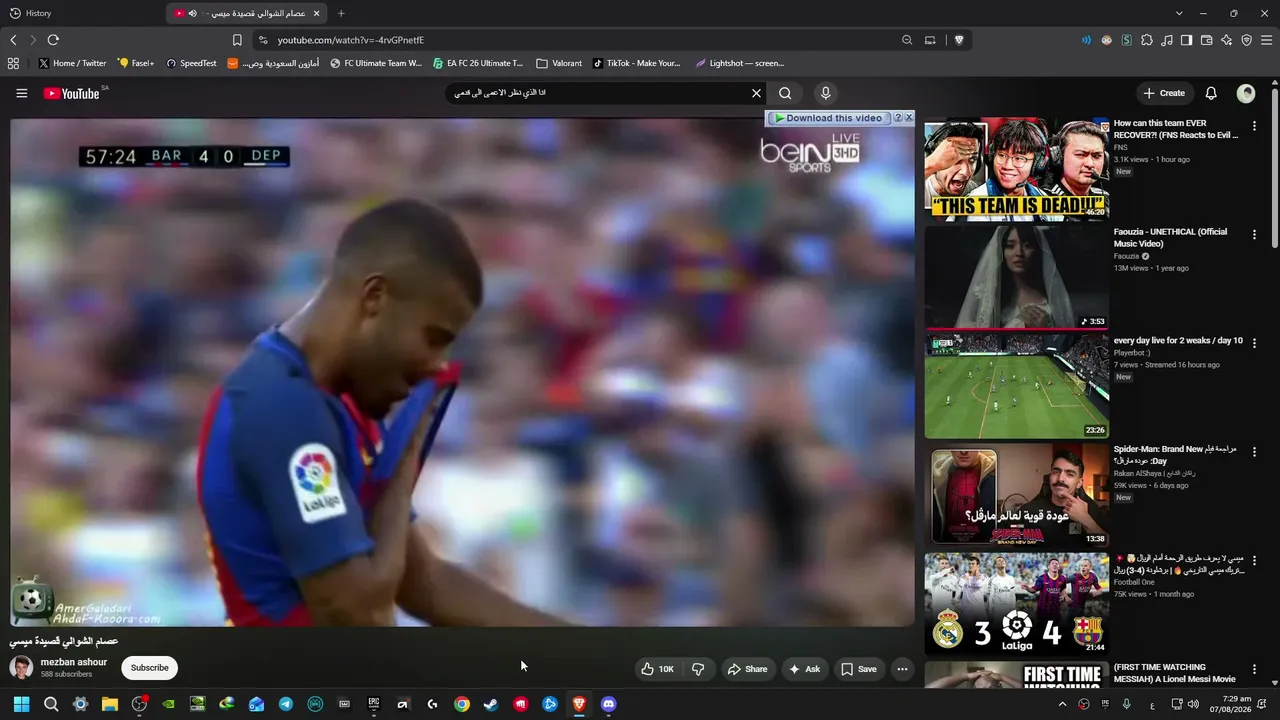Screen dimensions: 1280x720
Task: Click the browser address bar URL
Action: click(x=351, y=40)
